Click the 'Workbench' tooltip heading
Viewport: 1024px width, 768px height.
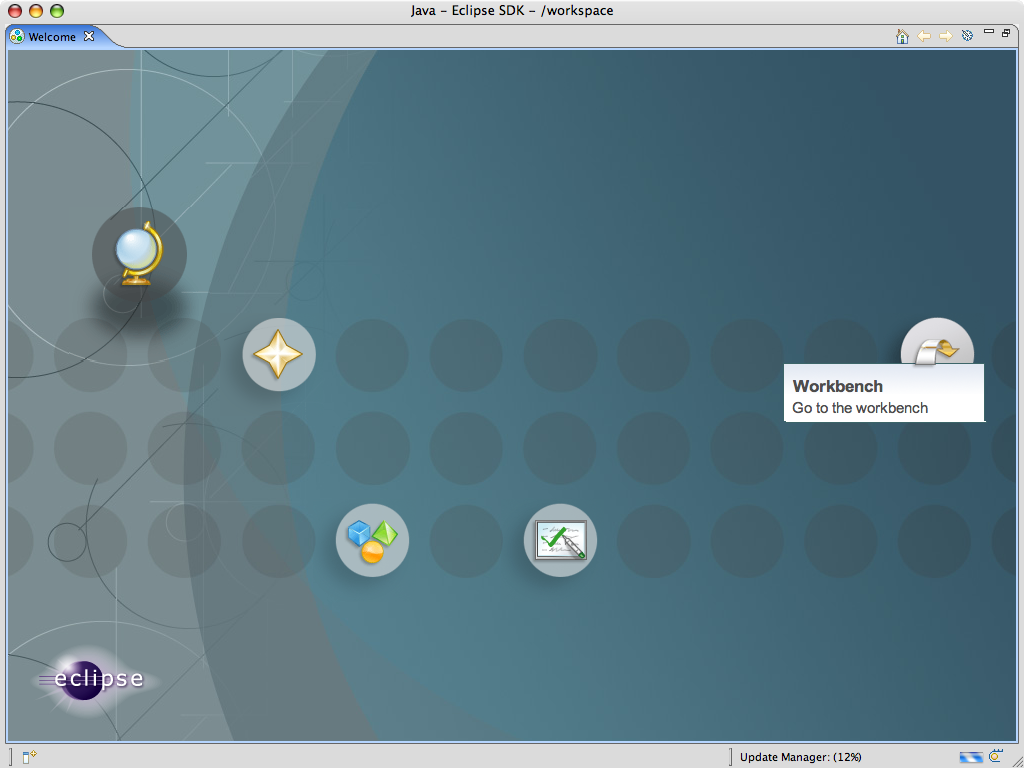point(837,386)
